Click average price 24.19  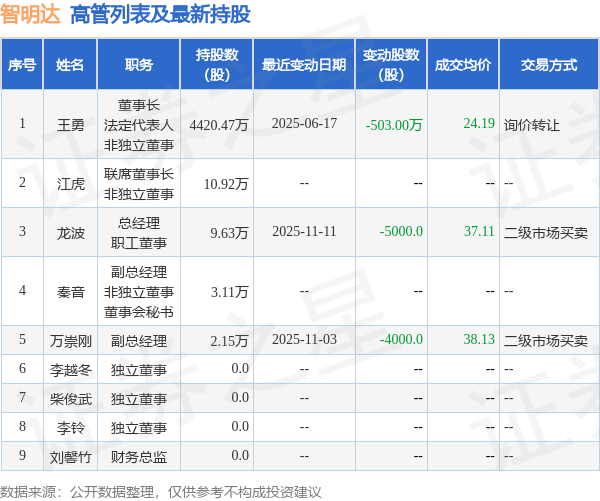[x=479, y=123]
